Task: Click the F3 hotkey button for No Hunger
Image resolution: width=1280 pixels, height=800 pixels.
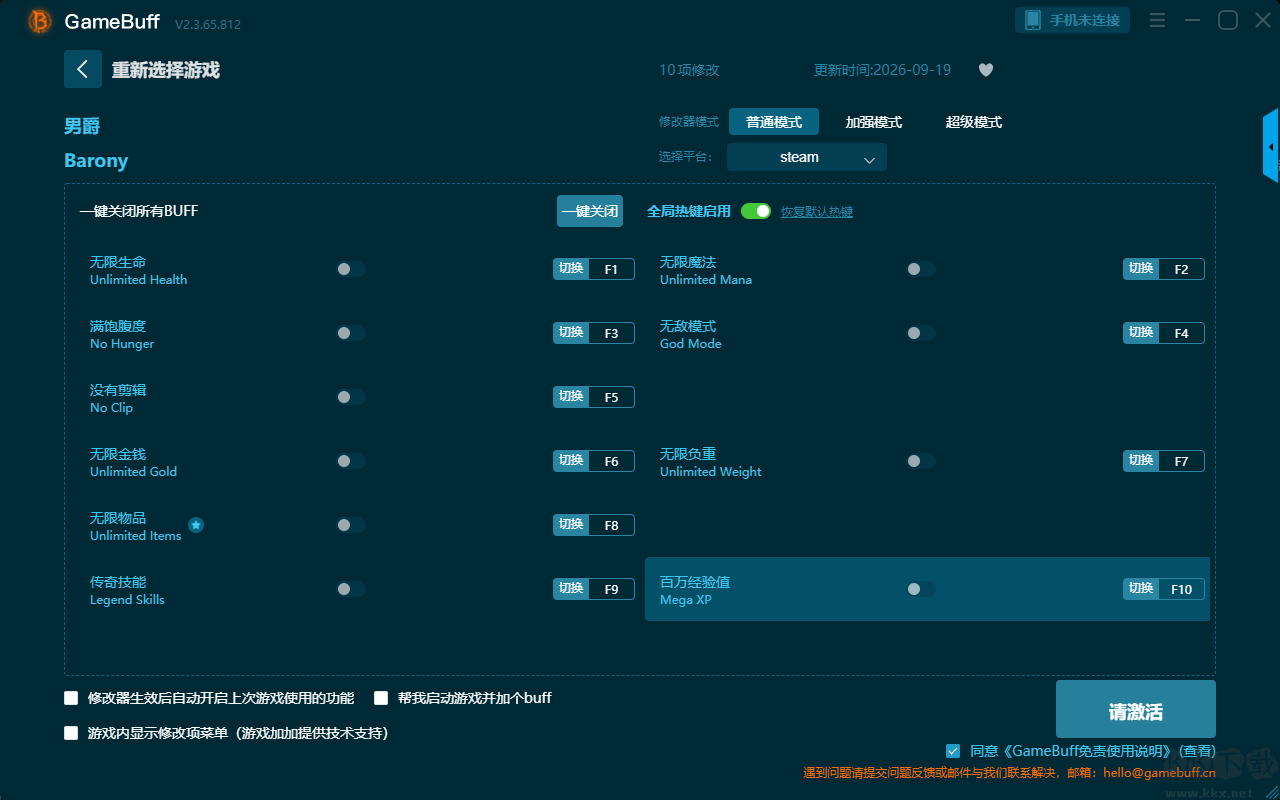Action: tap(611, 333)
